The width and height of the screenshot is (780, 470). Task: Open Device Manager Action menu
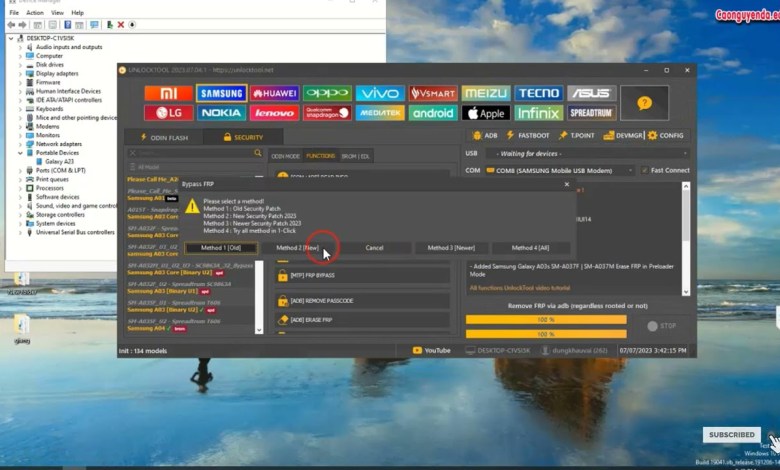(35, 12)
